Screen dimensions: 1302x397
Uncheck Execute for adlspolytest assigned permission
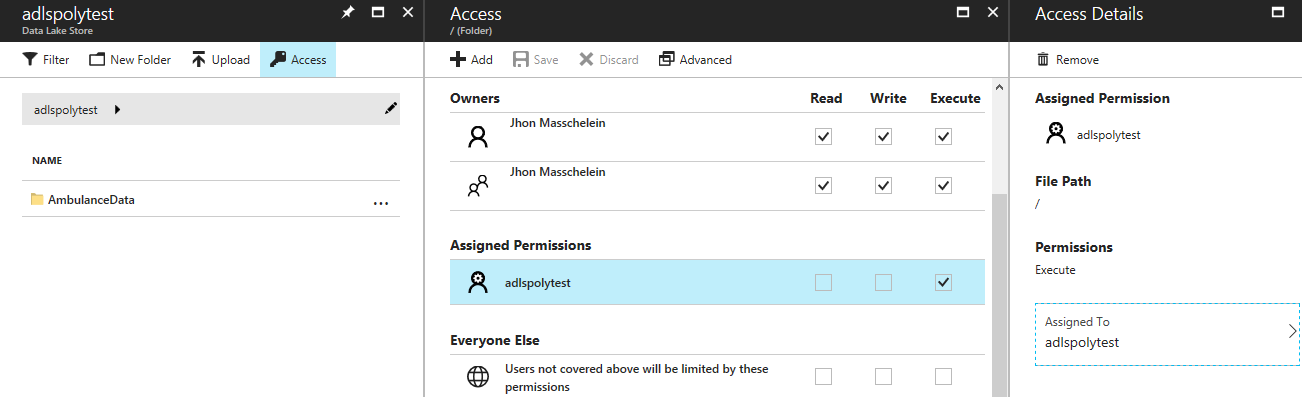(943, 283)
